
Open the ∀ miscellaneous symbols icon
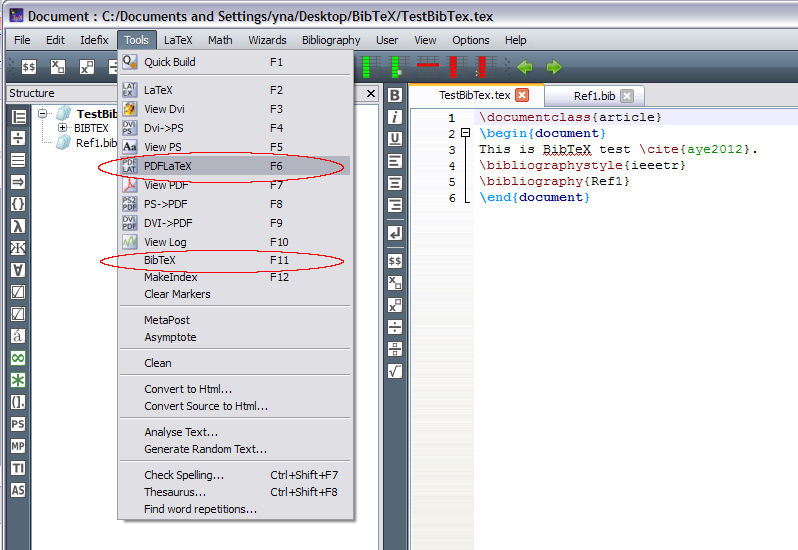[x=18, y=270]
